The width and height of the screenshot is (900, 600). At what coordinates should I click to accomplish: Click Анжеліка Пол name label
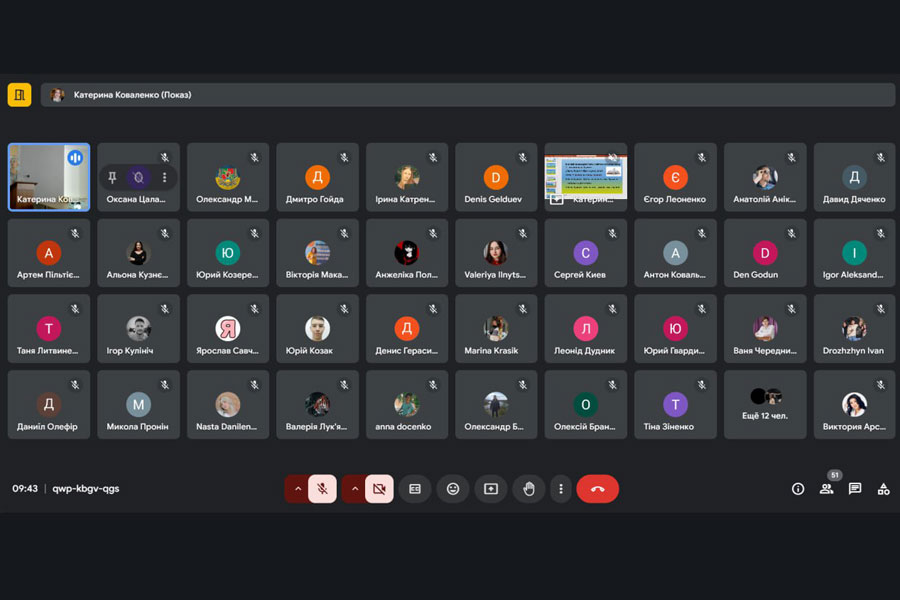406,275
